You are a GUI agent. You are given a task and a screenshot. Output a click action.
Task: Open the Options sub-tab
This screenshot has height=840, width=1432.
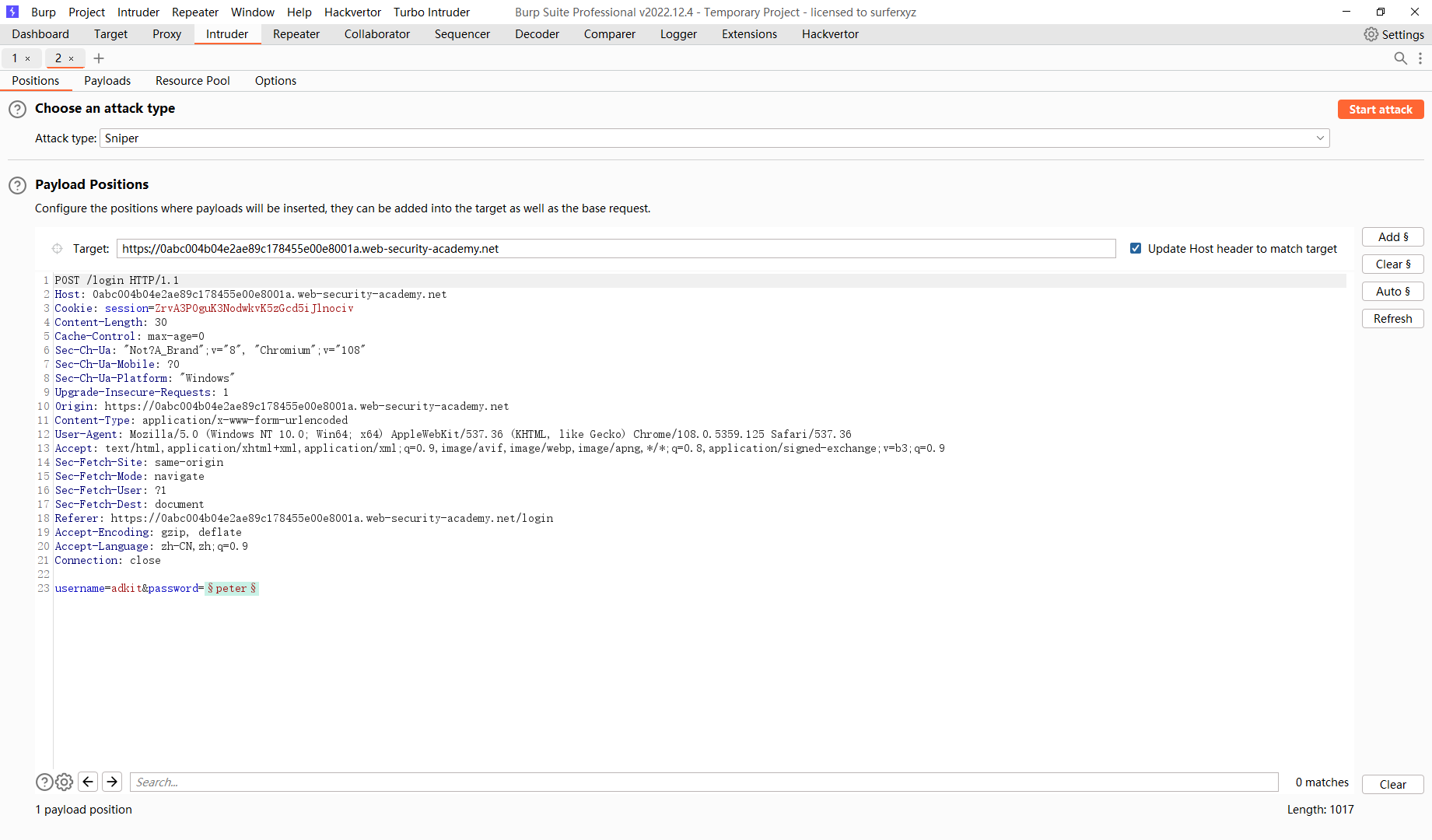(x=275, y=81)
